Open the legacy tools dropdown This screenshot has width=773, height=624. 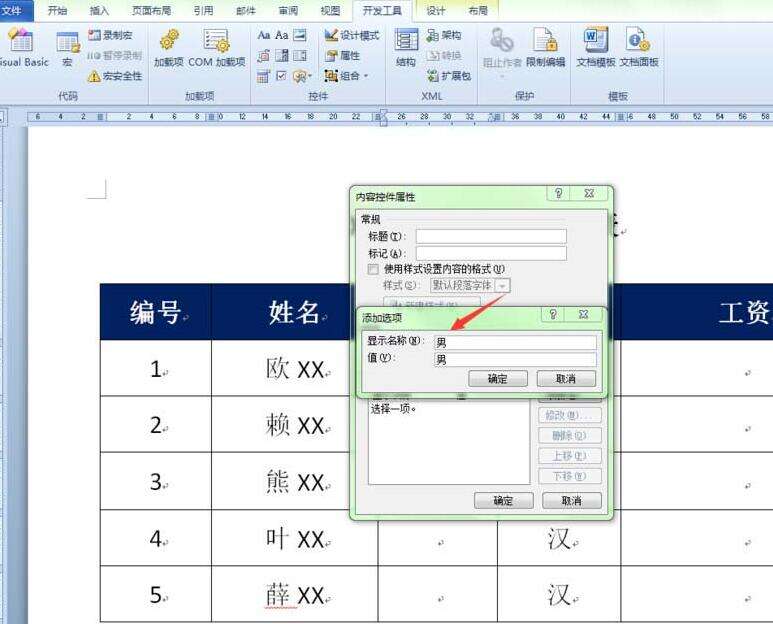pyautogui.click(x=302, y=76)
